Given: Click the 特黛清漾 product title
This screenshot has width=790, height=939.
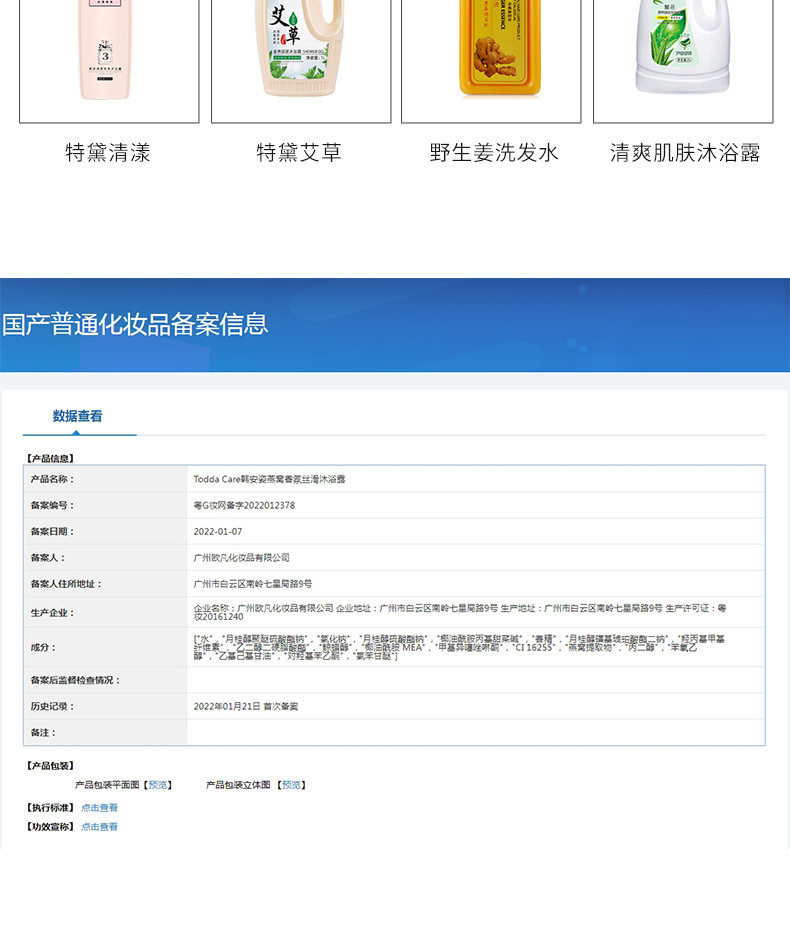Looking at the screenshot, I should coord(108,153).
